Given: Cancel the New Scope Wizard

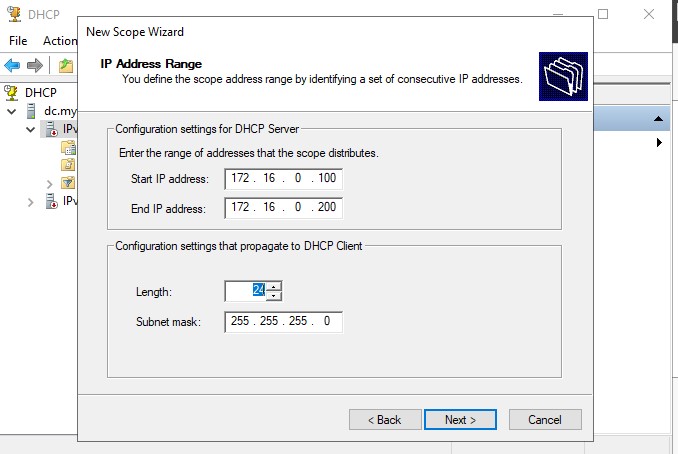Looking at the screenshot, I should pos(545,419).
